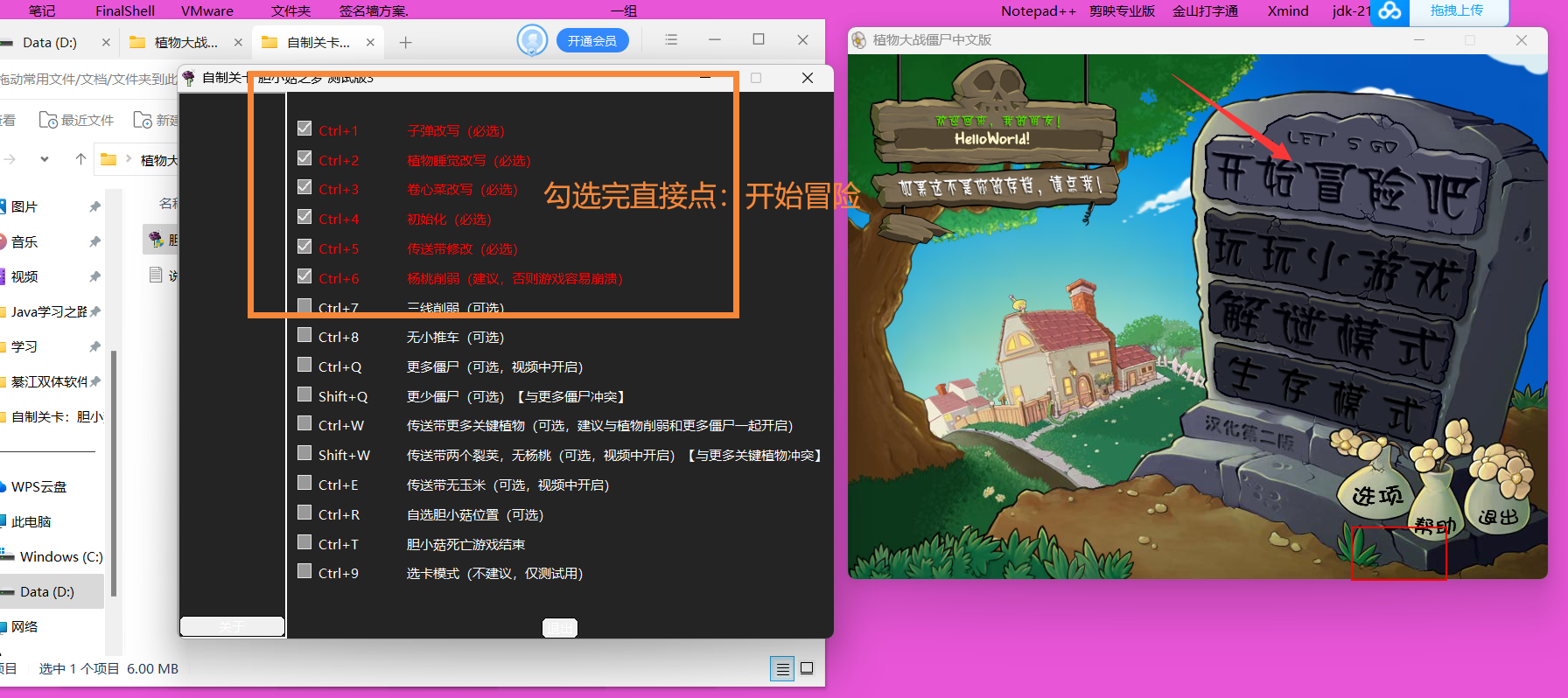This screenshot has width=1568, height=698.
Task: Uncheck Ctrl+1 子弹改写 checkbox
Action: (x=304, y=129)
